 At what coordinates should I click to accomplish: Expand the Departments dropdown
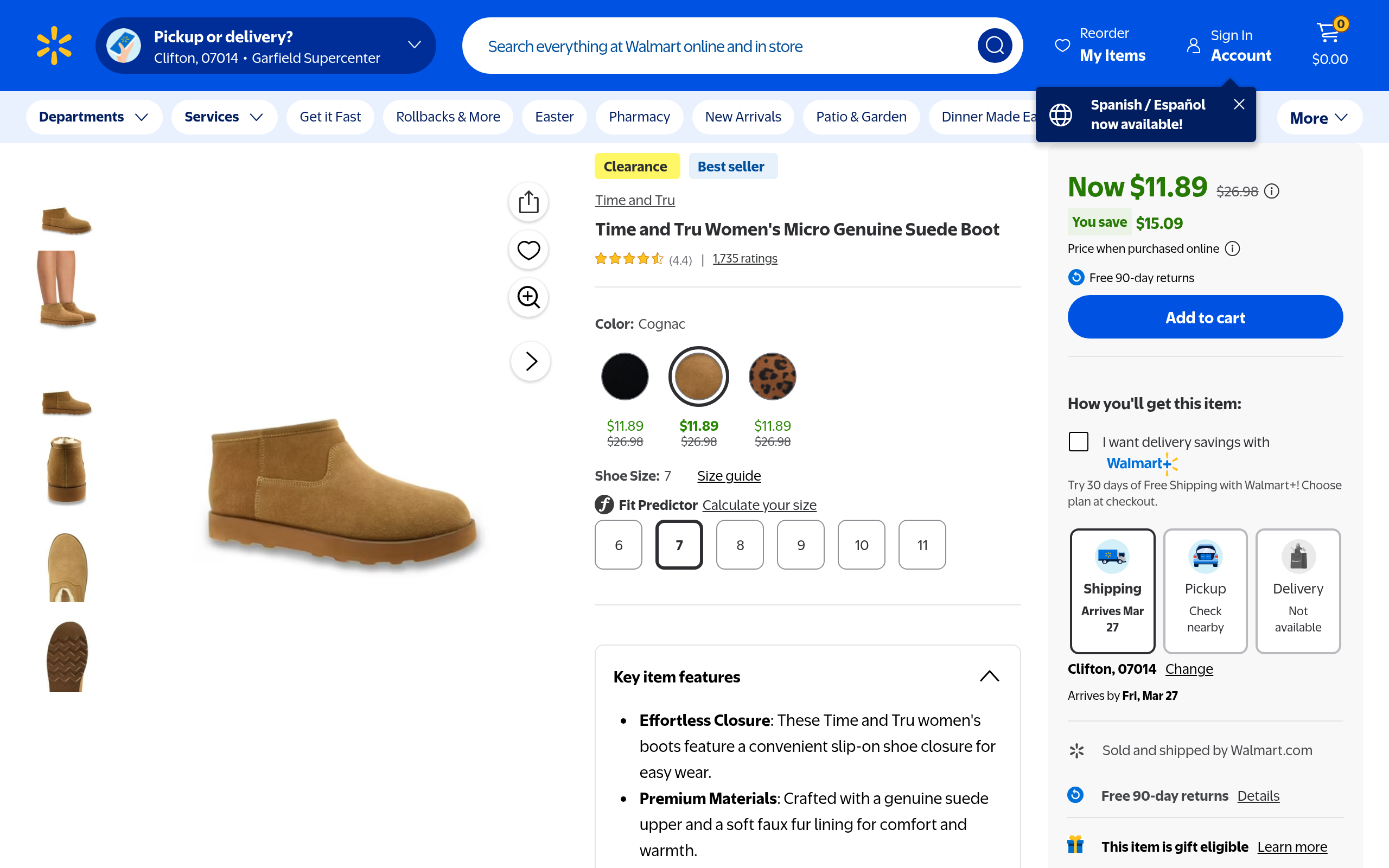tap(93, 117)
